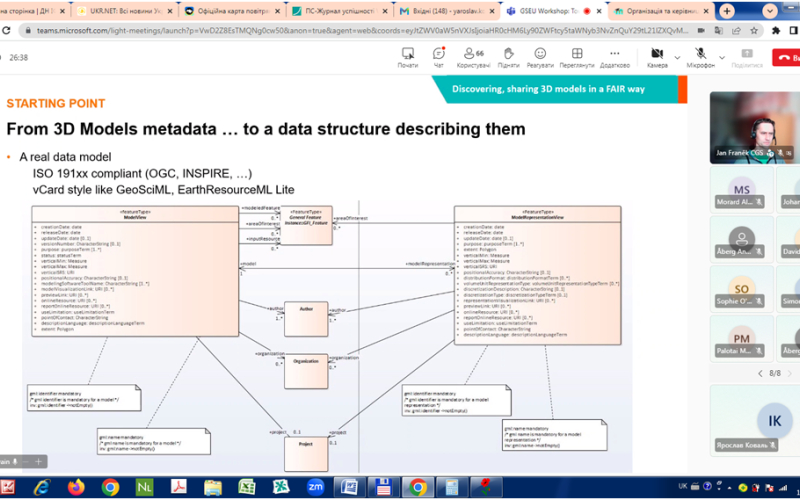
Task: Select the SO Sophie O'... participant tile
Action: coord(741,289)
